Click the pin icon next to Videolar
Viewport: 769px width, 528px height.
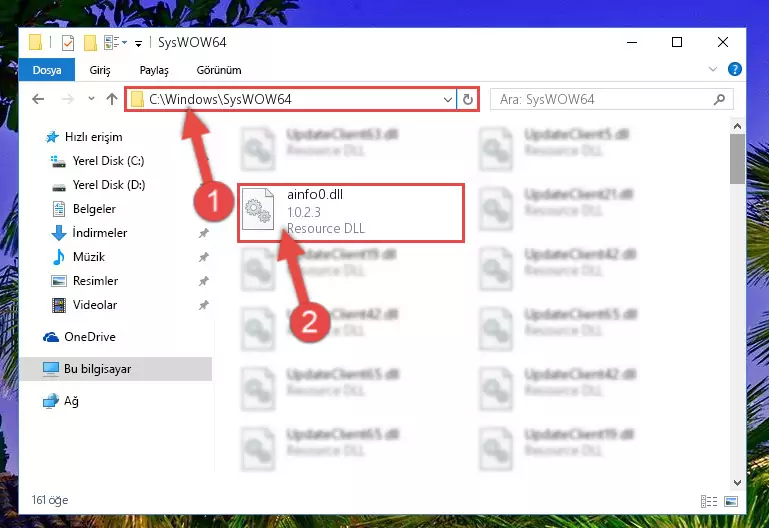click(x=204, y=305)
